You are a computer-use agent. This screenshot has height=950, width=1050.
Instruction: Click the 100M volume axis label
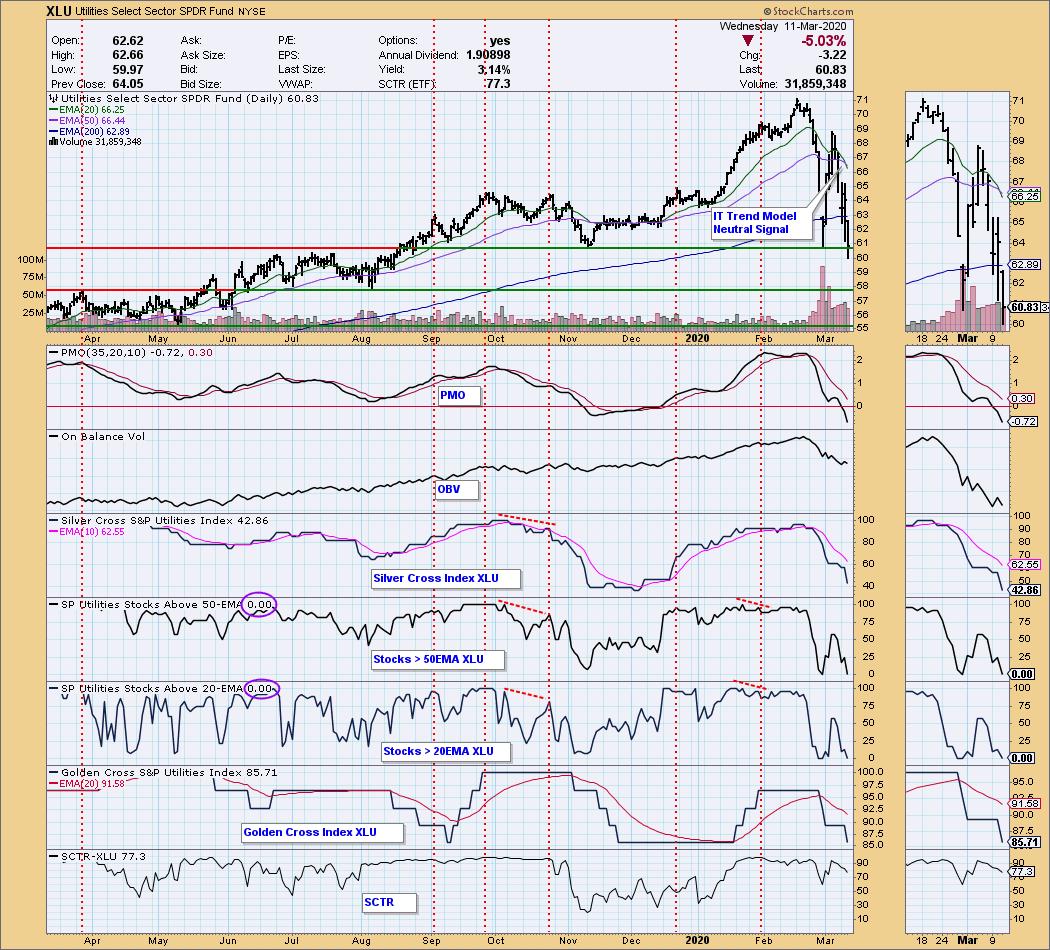30,260
